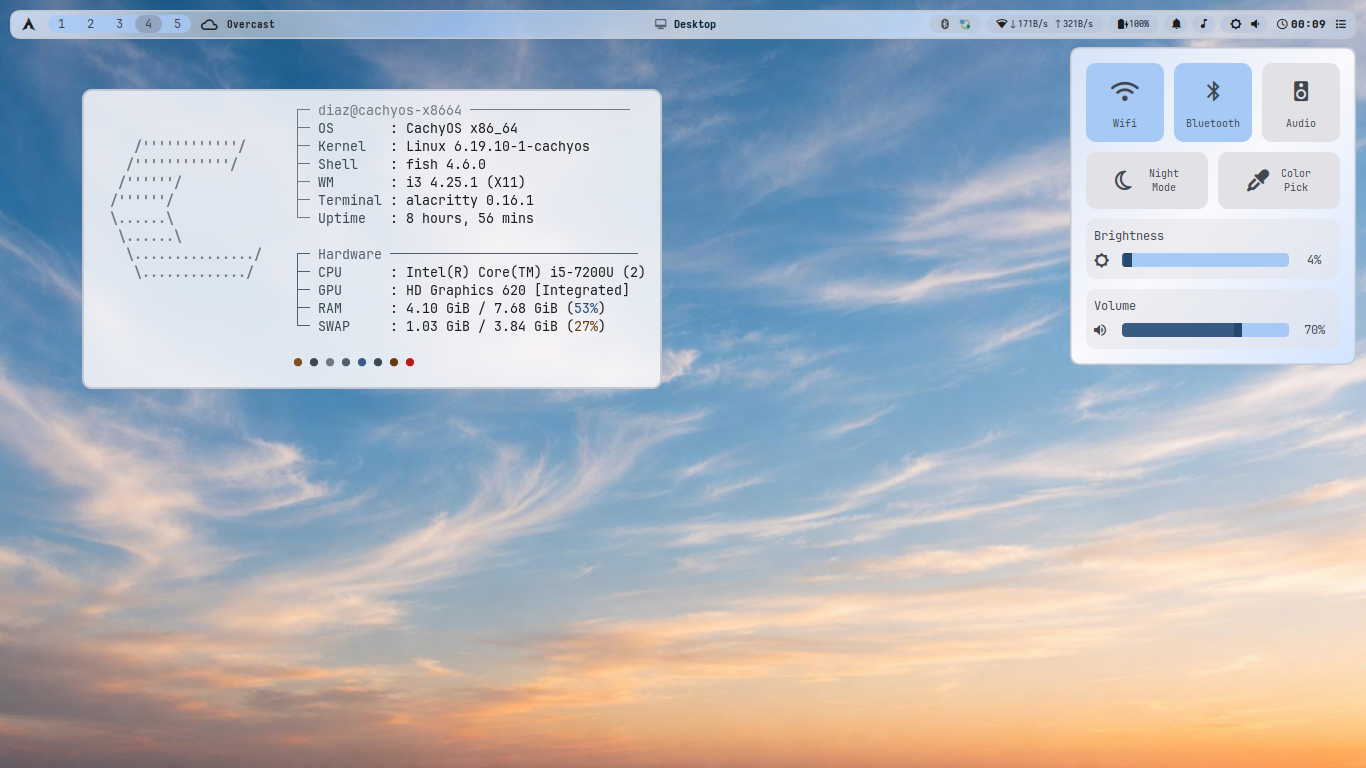Switch to workspace 2

coord(90,24)
